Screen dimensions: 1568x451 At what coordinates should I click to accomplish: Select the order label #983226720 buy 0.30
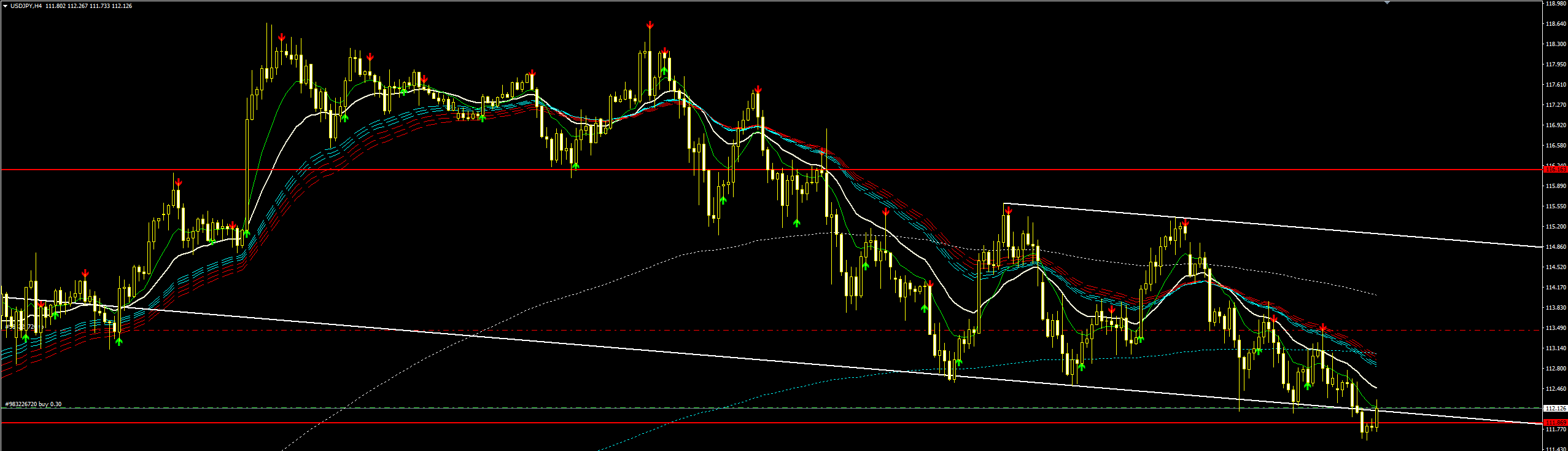[x=34, y=404]
